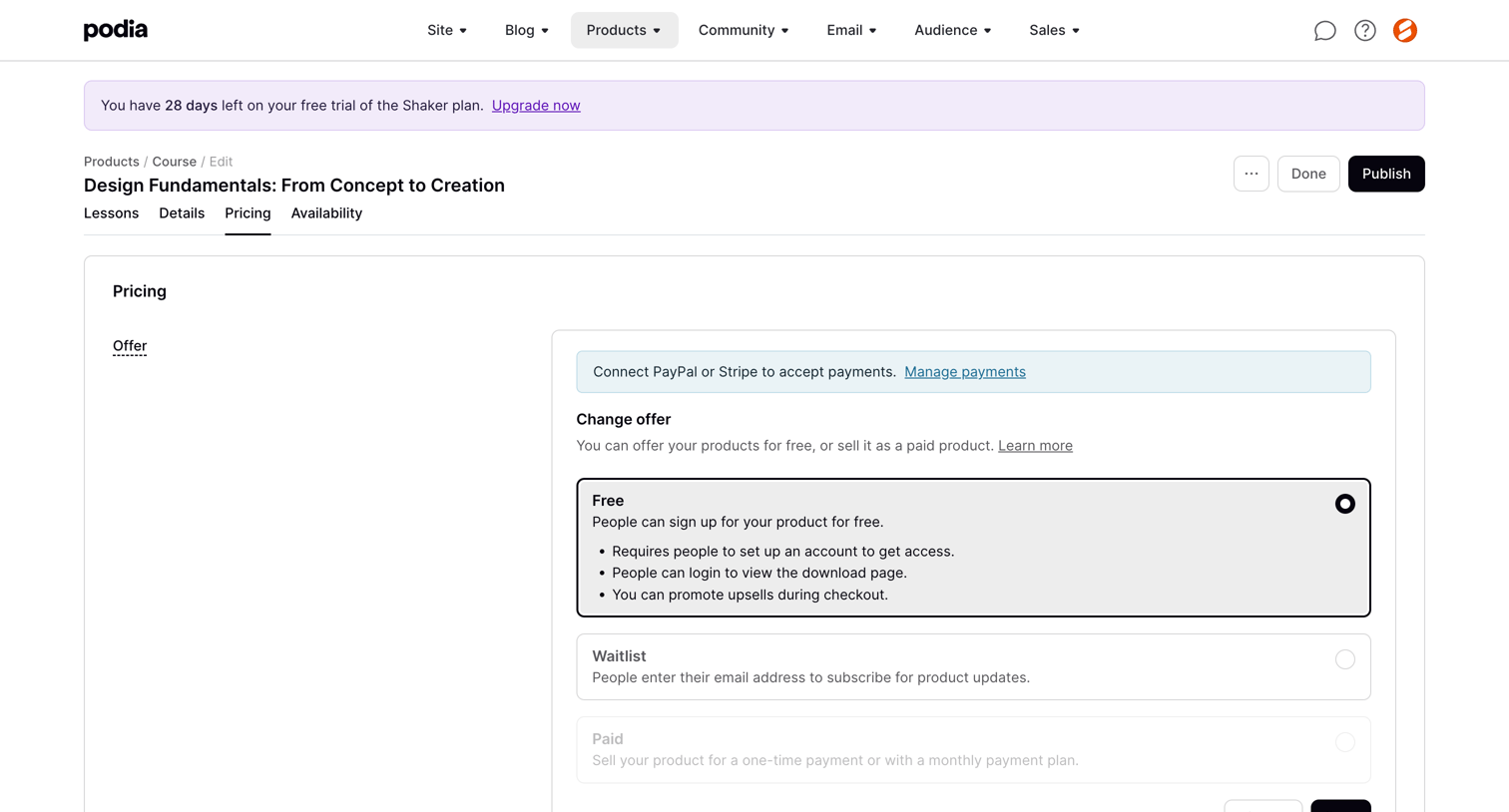The image size is (1509, 812).
Task: Open the more options ellipsis button
Action: (1252, 174)
